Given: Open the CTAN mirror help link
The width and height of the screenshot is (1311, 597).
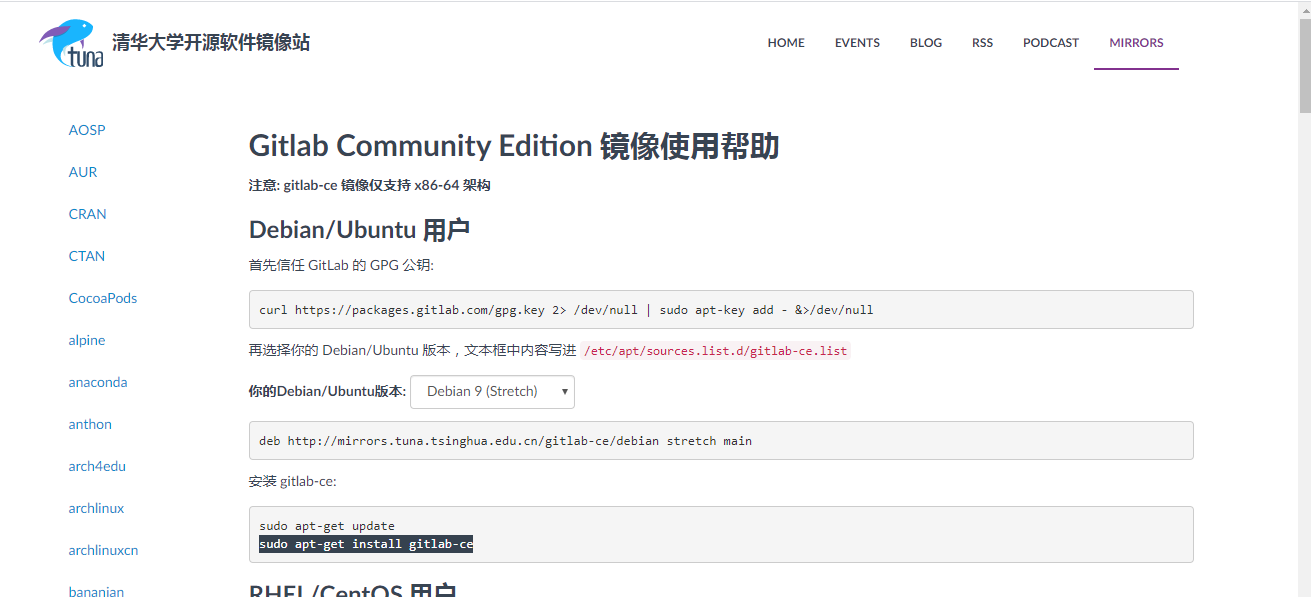Looking at the screenshot, I should click(87, 256).
